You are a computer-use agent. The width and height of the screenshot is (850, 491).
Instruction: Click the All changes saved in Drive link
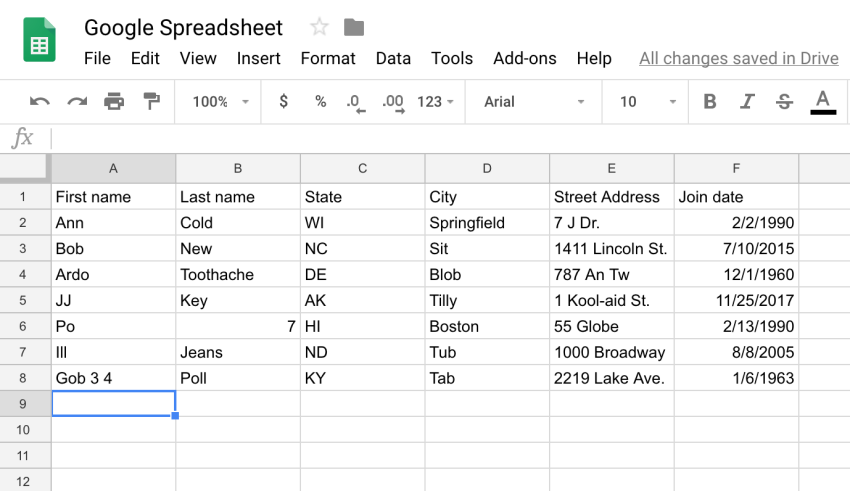tap(739, 58)
